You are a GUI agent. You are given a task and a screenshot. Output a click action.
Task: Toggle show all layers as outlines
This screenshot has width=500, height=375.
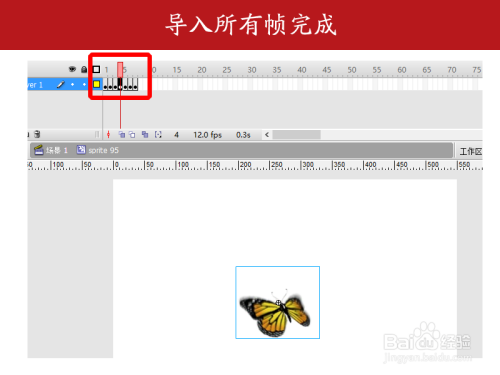click(96, 69)
